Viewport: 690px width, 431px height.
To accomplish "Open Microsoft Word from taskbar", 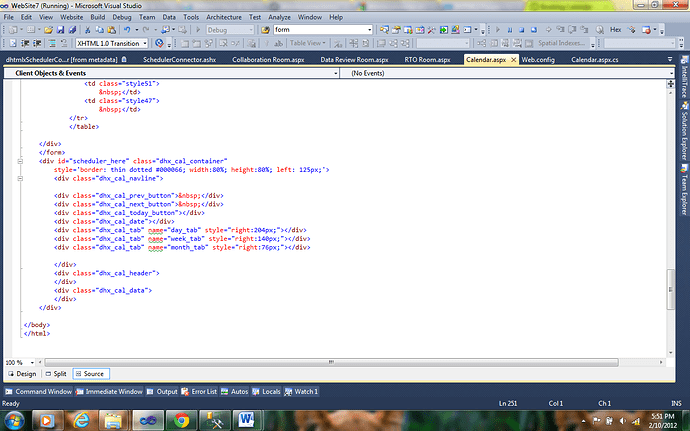I will (247, 421).
